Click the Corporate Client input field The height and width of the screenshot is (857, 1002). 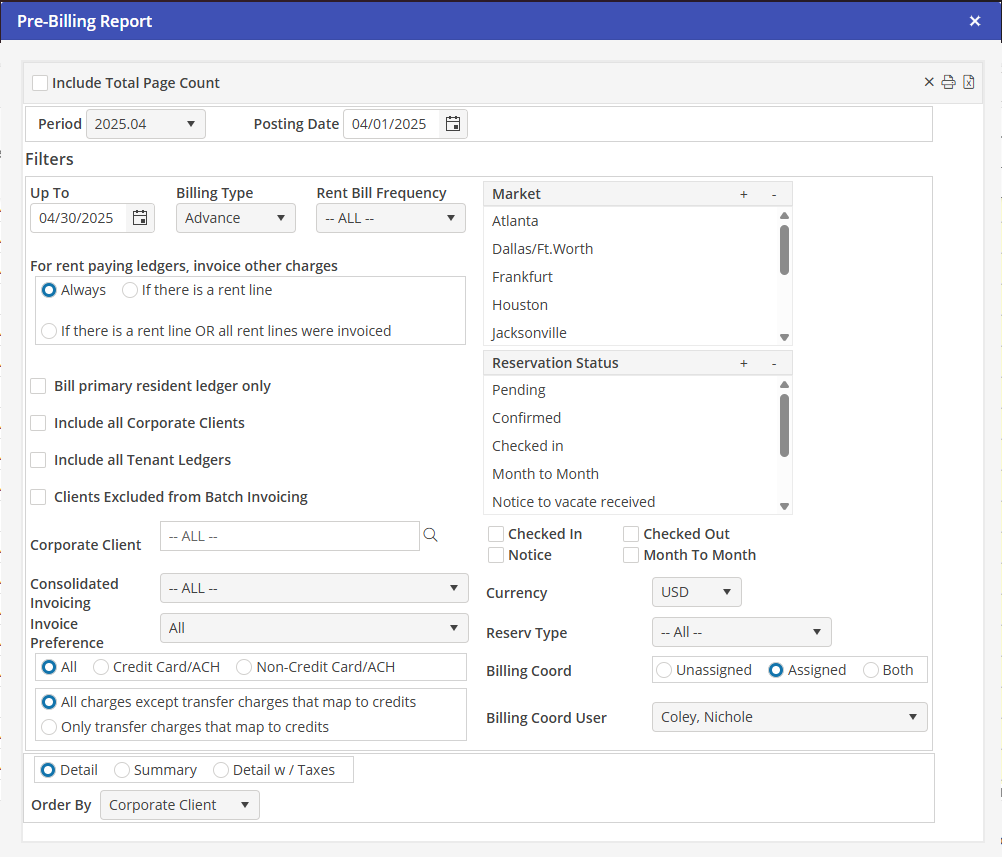[x=289, y=536]
